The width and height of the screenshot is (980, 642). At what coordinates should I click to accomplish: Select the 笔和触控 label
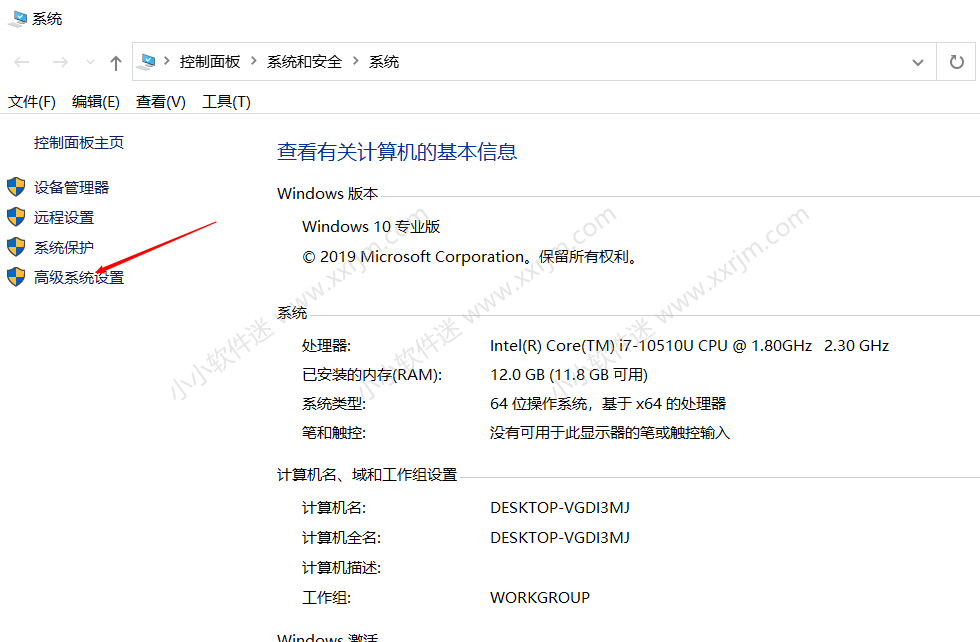click(x=334, y=433)
